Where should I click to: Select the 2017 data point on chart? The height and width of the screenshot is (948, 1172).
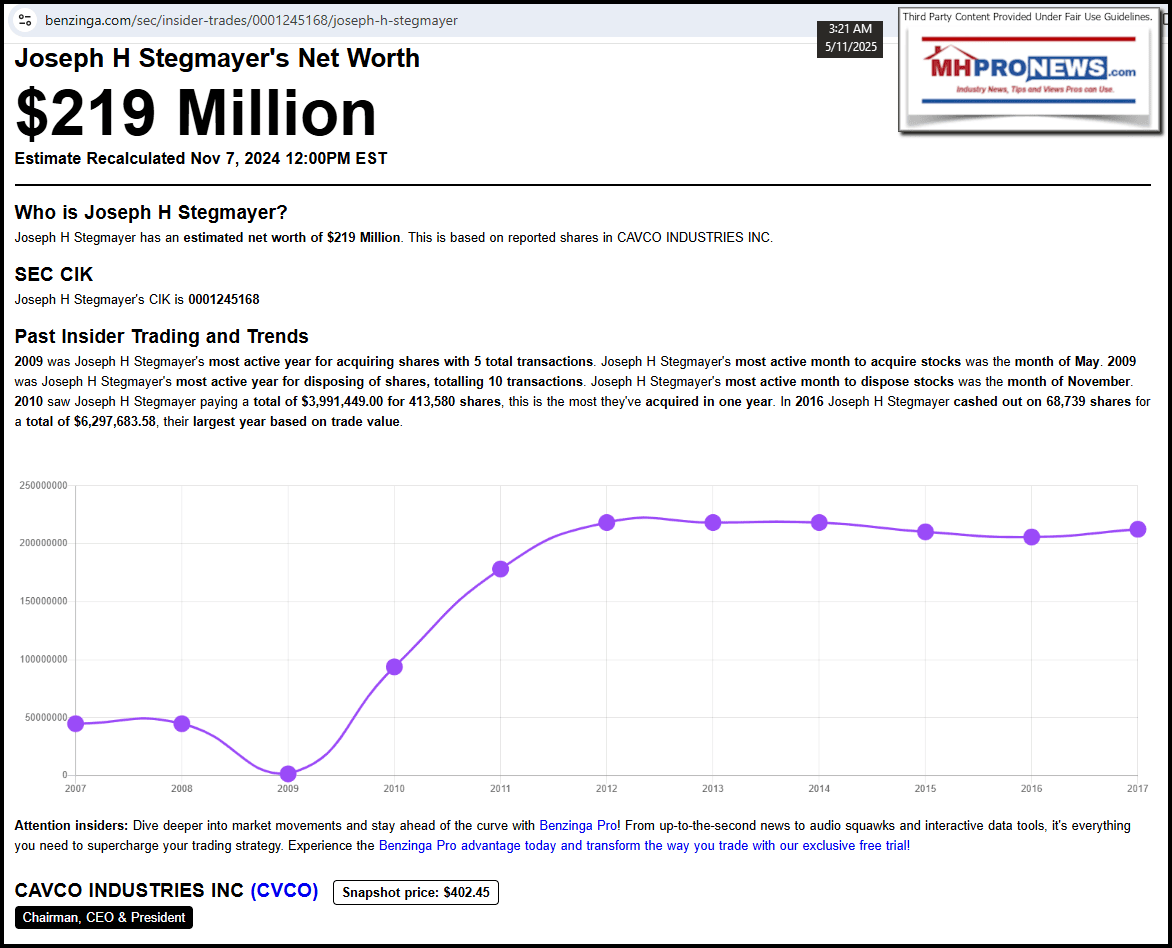(1137, 529)
